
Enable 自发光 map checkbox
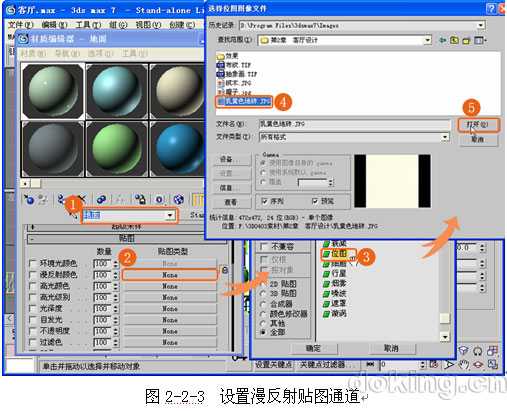(33, 320)
